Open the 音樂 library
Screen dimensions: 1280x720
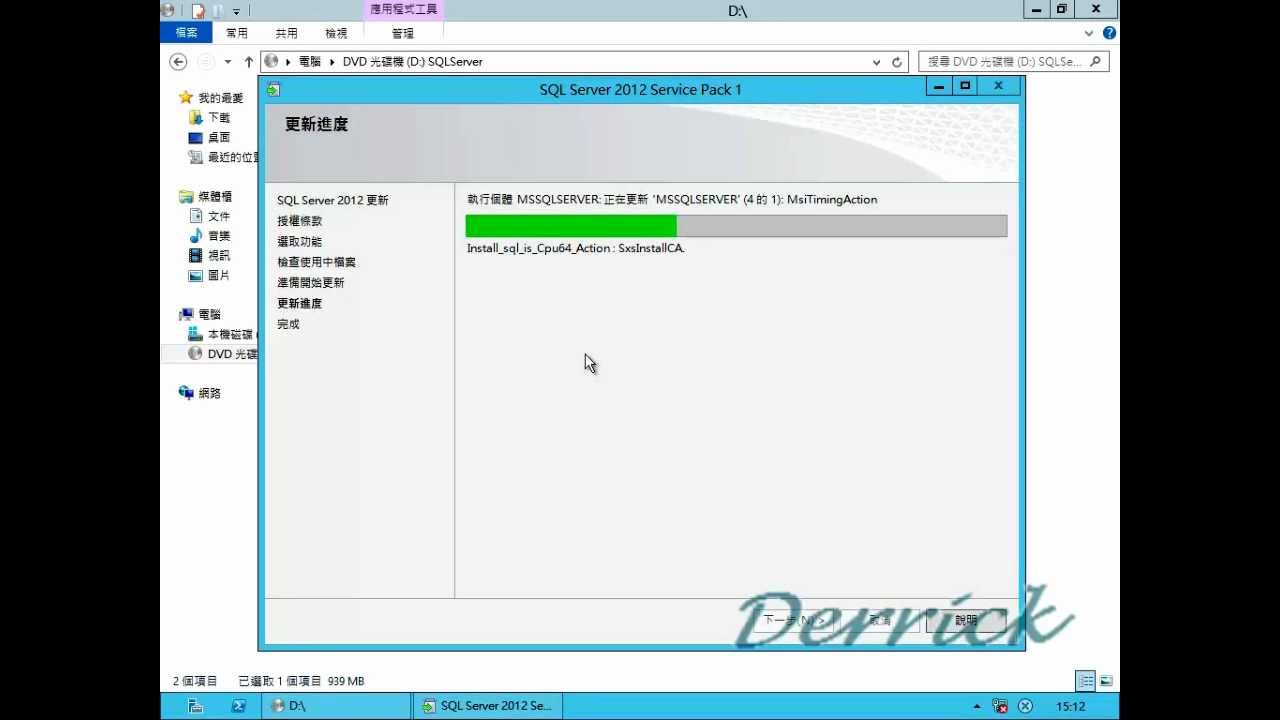point(209,236)
